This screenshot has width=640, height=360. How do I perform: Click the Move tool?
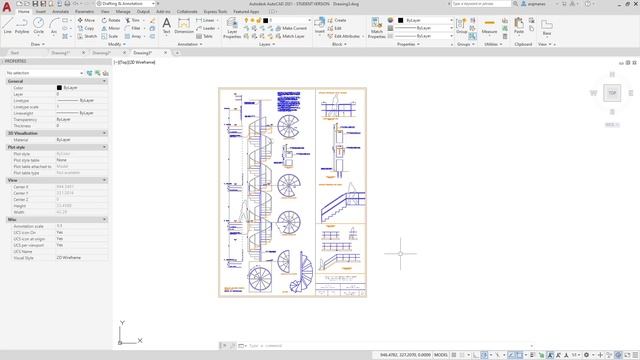pos(86,20)
